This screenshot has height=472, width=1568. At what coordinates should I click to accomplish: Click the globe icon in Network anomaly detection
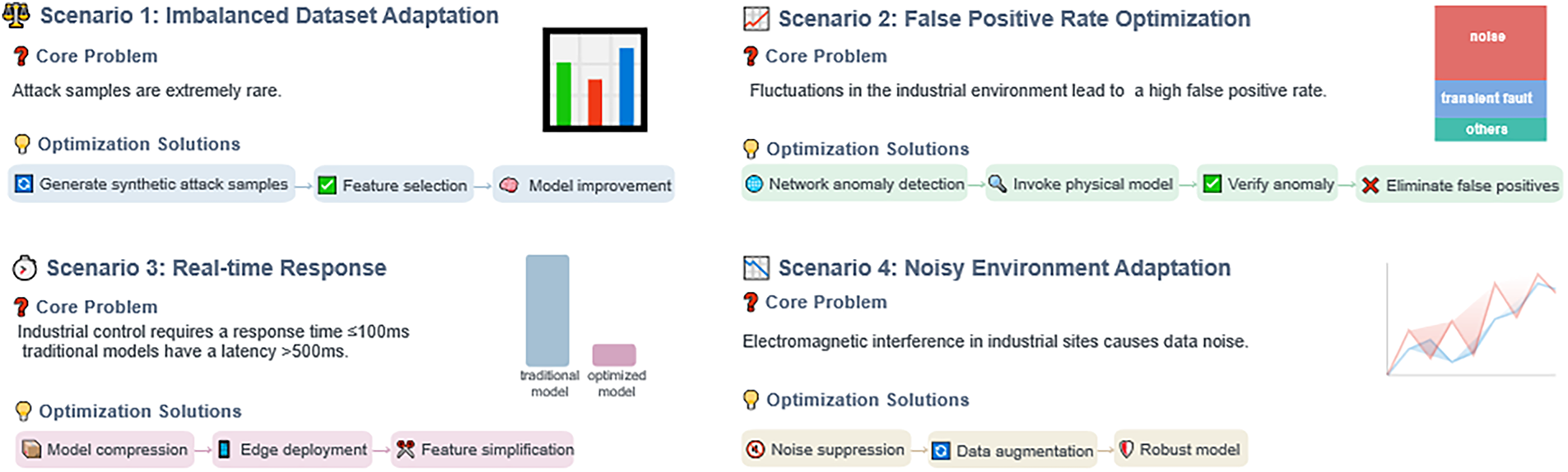(x=754, y=184)
